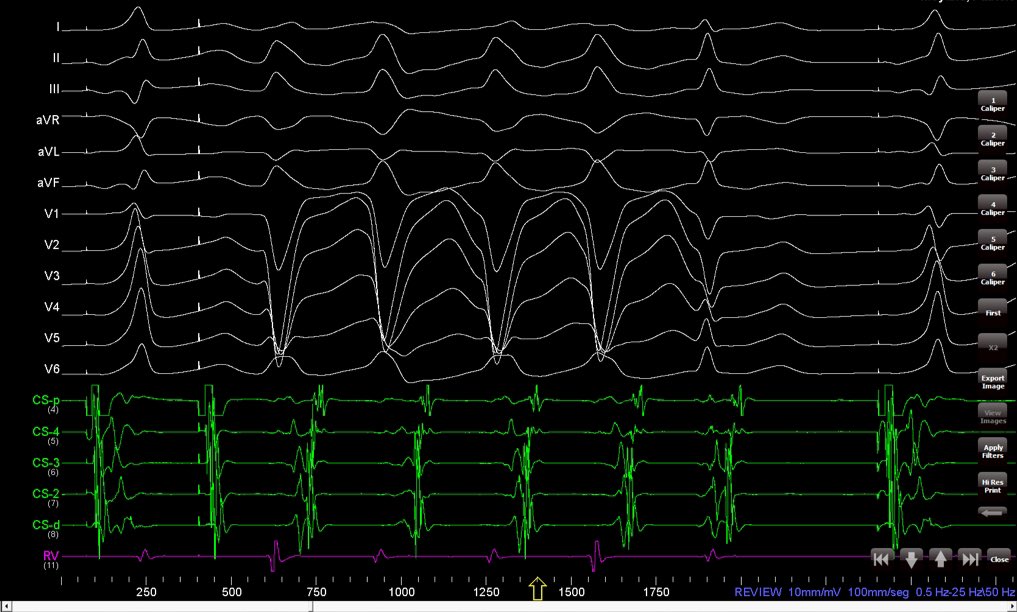Click the back arrow icon below Hi Res Print
The height and width of the screenshot is (612, 1017).
click(991, 512)
